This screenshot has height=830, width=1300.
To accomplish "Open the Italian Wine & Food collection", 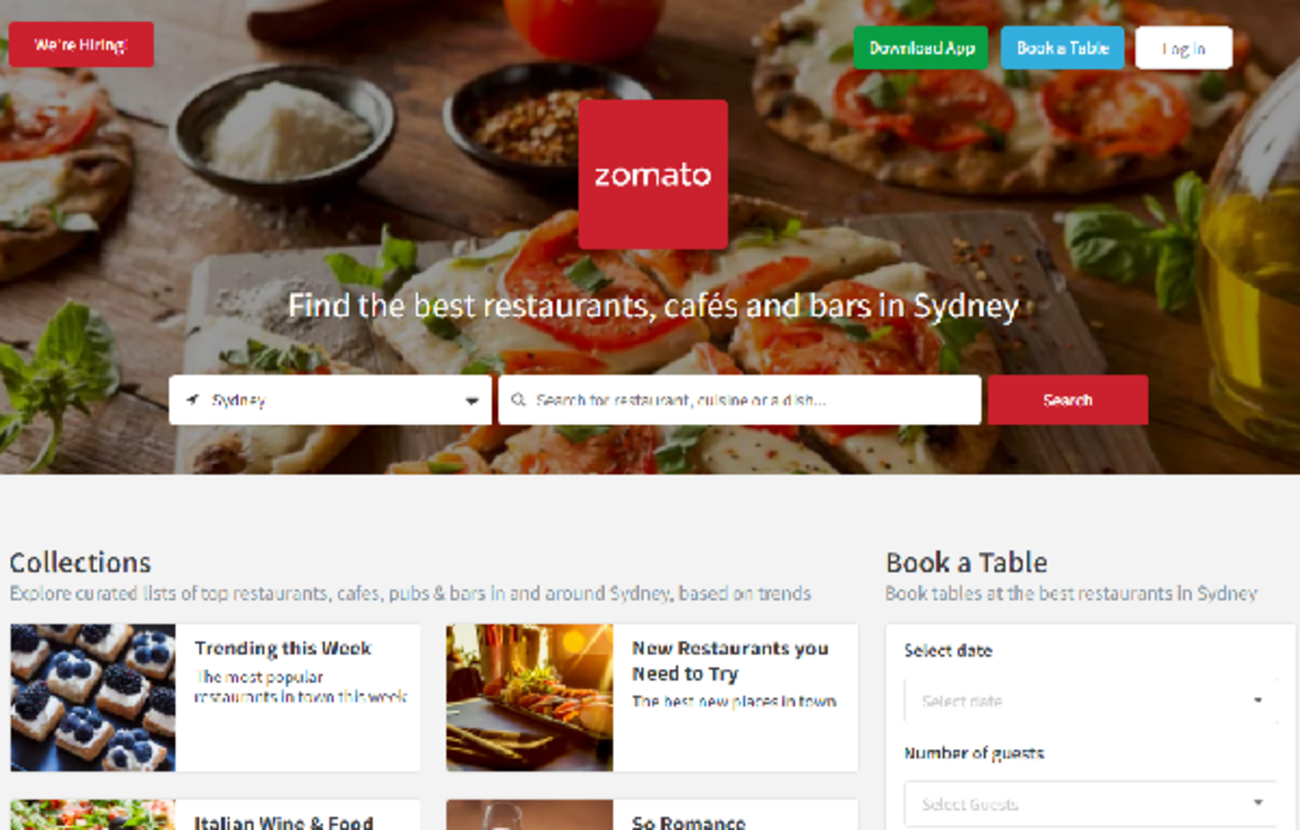I will click(284, 822).
